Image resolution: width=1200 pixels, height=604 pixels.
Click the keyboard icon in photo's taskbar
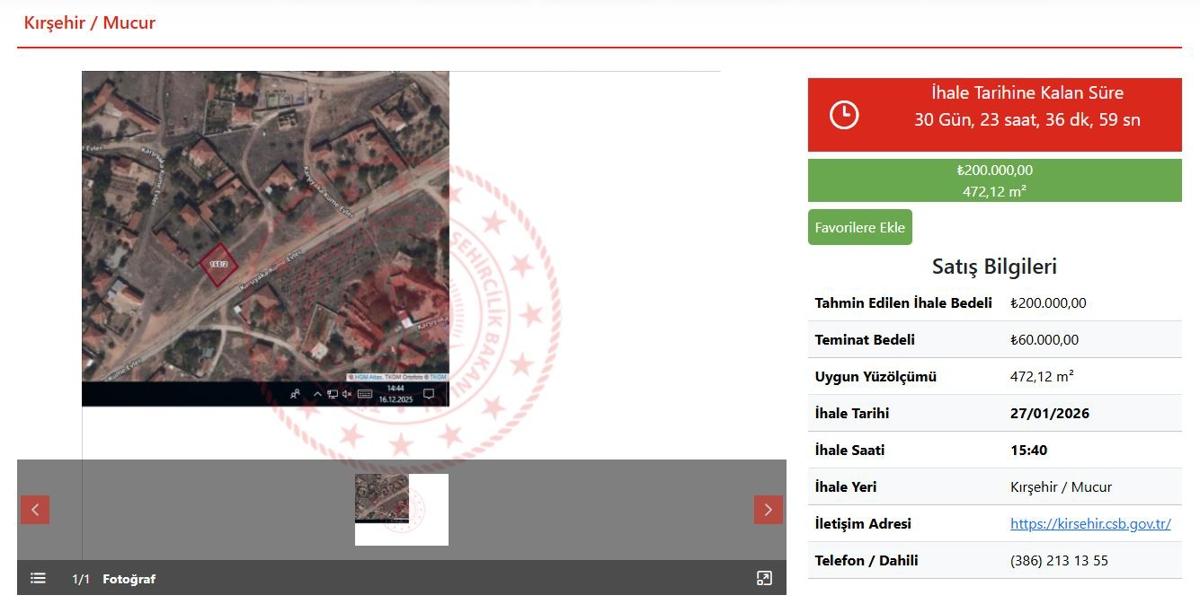click(365, 394)
